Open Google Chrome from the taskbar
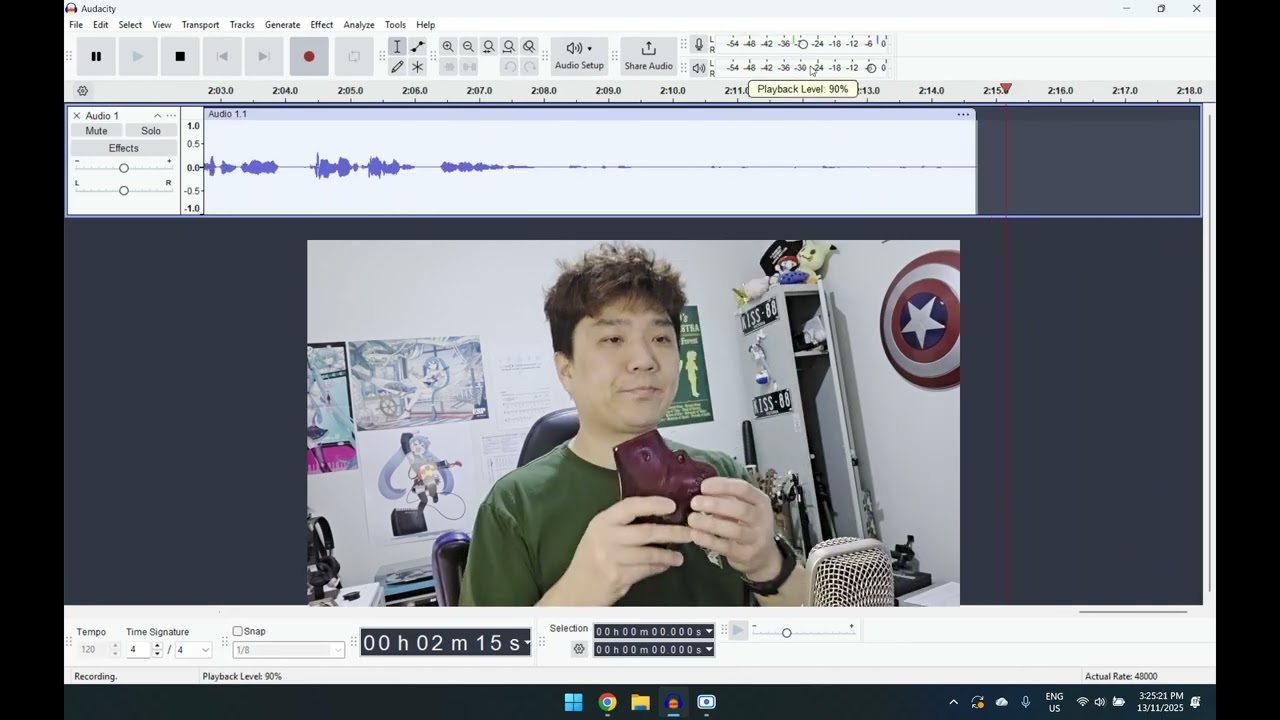This screenshot has width=1280, height=720. [x=607, y=702]
